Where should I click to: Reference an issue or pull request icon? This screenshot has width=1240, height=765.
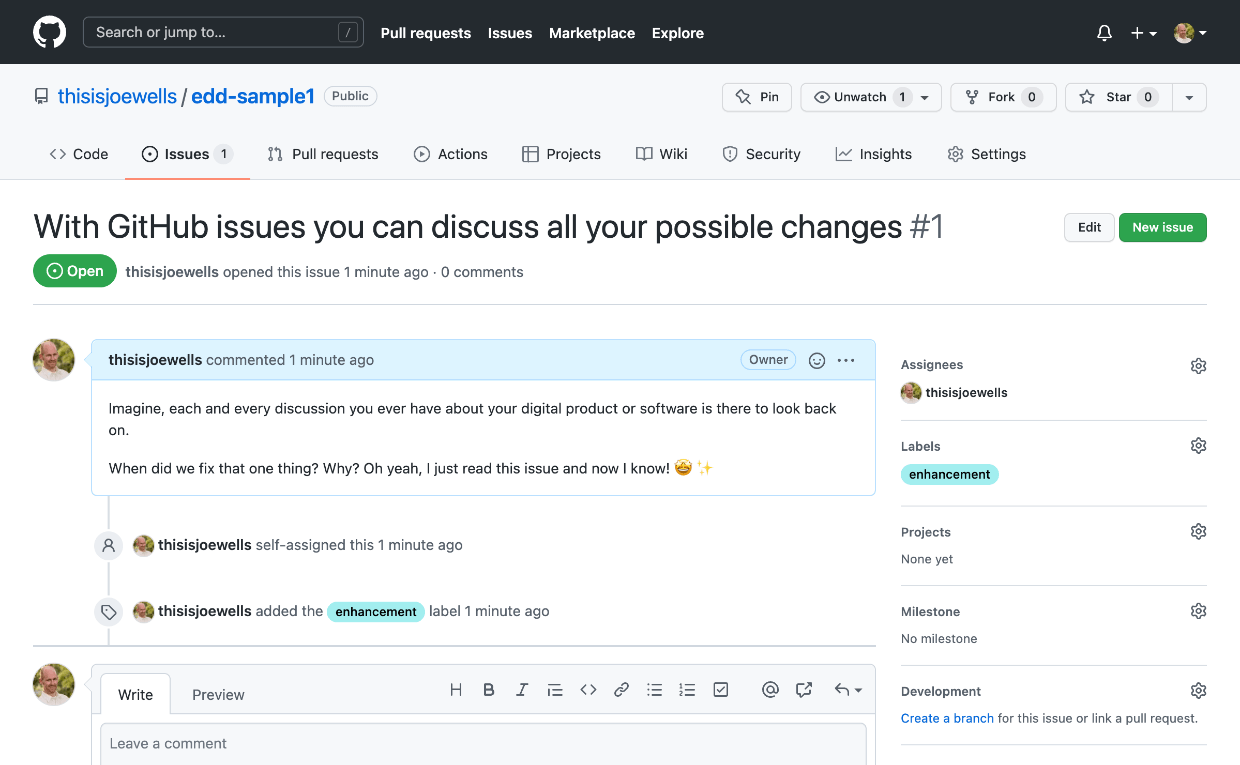[803, 690]
